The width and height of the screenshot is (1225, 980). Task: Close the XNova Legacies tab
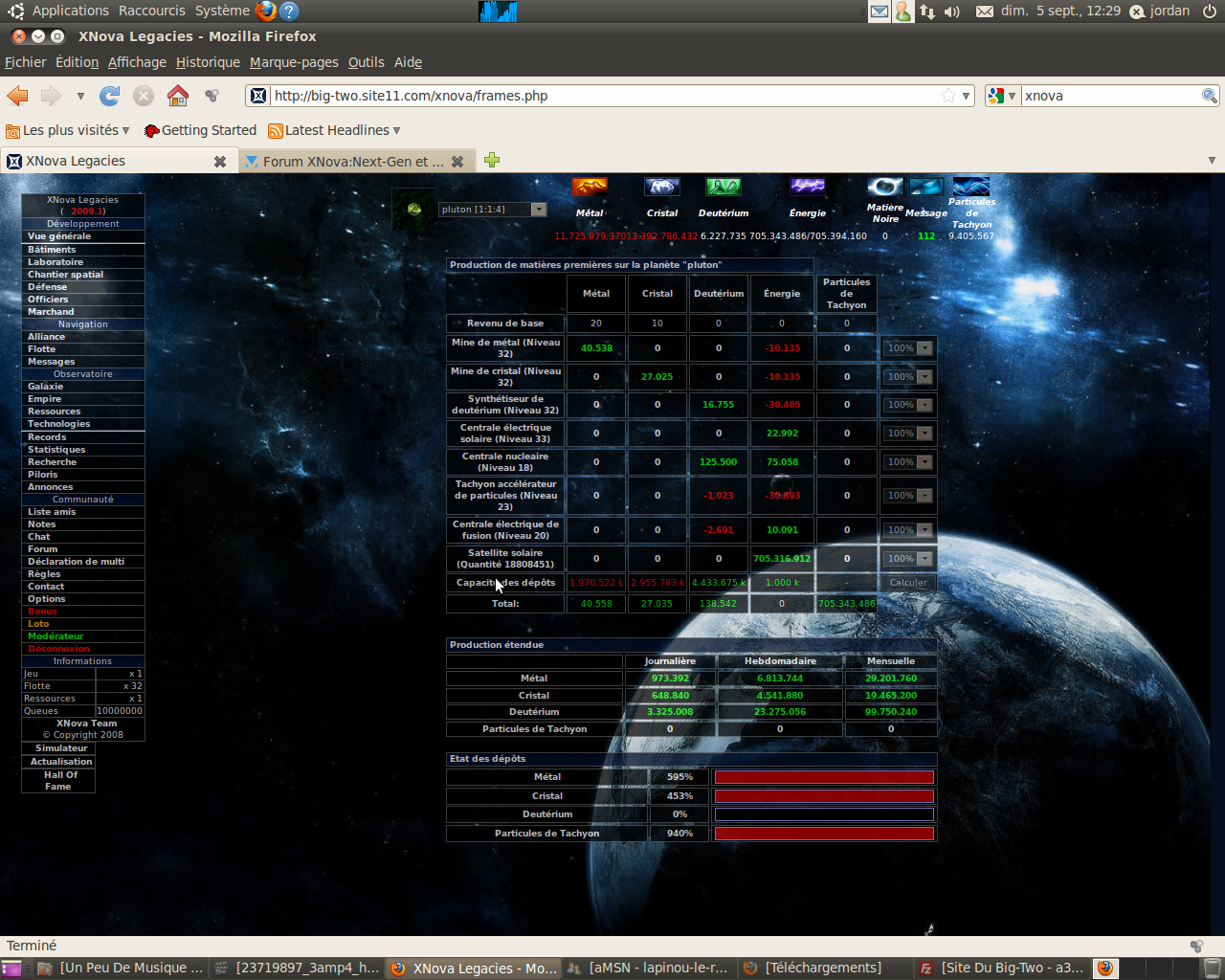click(x=220, y=162)
